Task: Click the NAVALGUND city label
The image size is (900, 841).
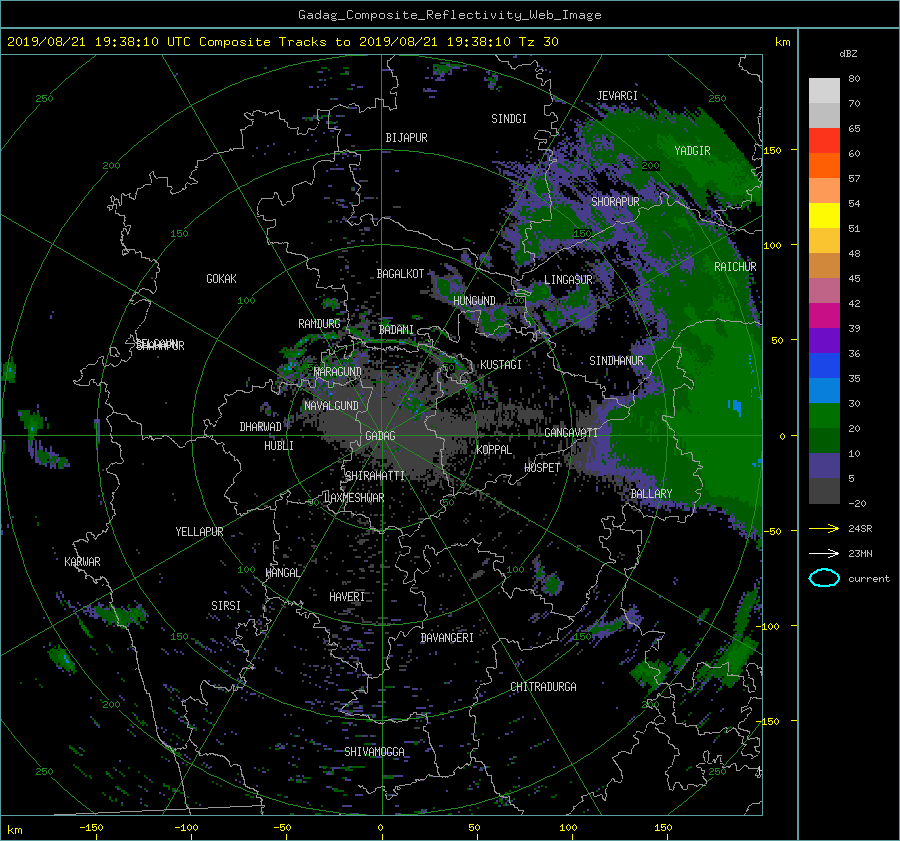Action: [x=331, y=406]
